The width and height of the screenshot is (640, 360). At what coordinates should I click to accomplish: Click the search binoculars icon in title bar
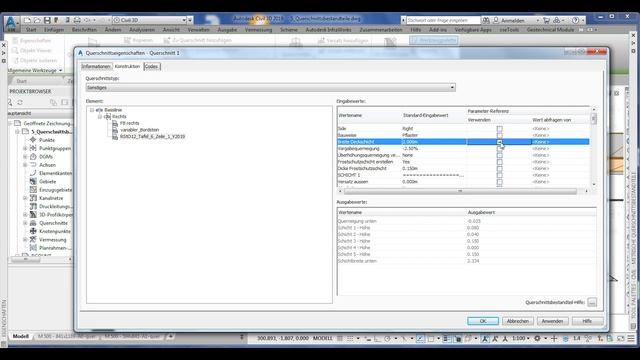[x=486, y=20]
